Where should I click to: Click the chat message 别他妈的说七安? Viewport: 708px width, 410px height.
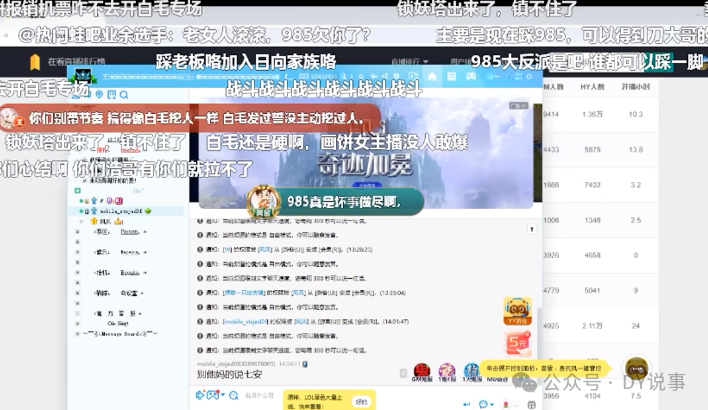[x=229, y=374]
